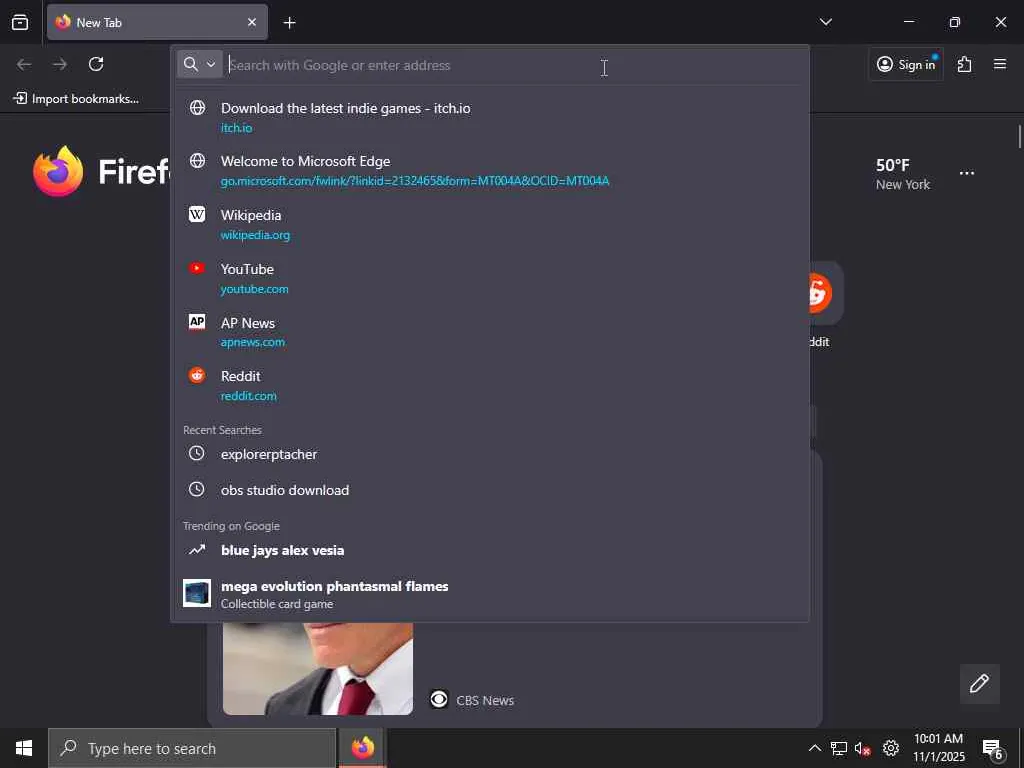Click clock icon beside obs studio download

point(197,489)
